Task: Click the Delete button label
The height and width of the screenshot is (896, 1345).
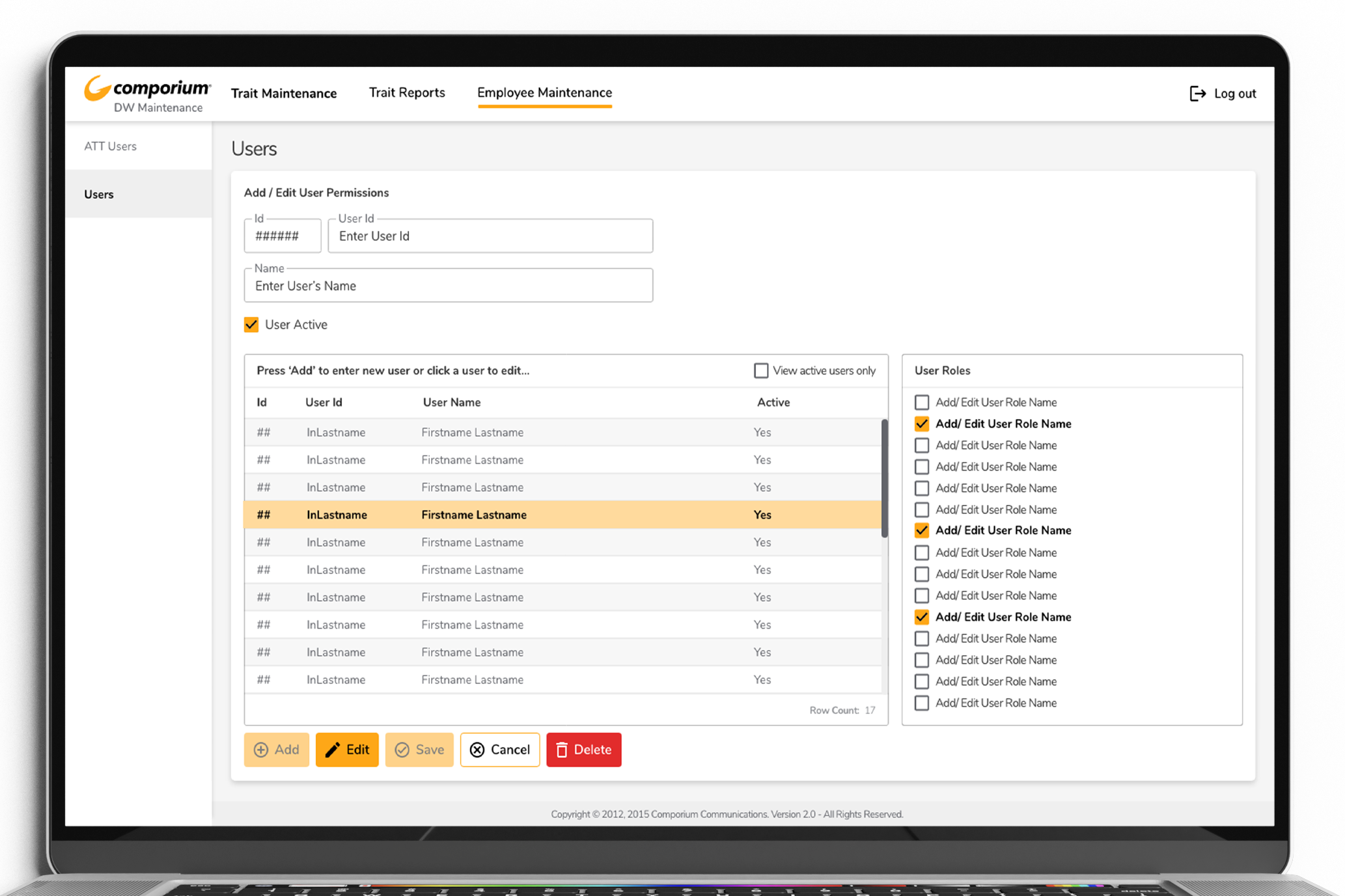Action: 592,750
